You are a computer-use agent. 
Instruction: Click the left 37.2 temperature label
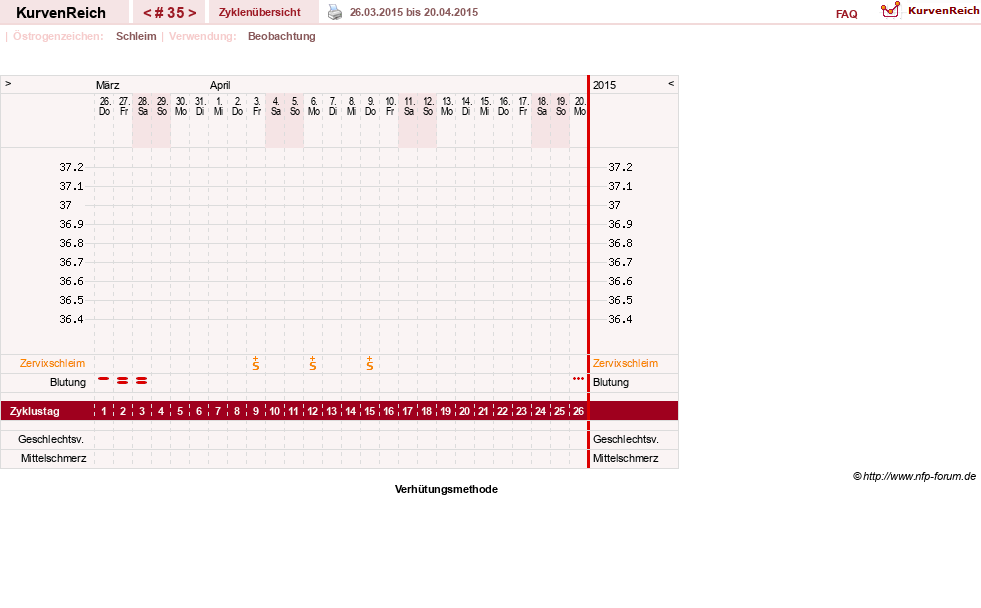point(71,167)
